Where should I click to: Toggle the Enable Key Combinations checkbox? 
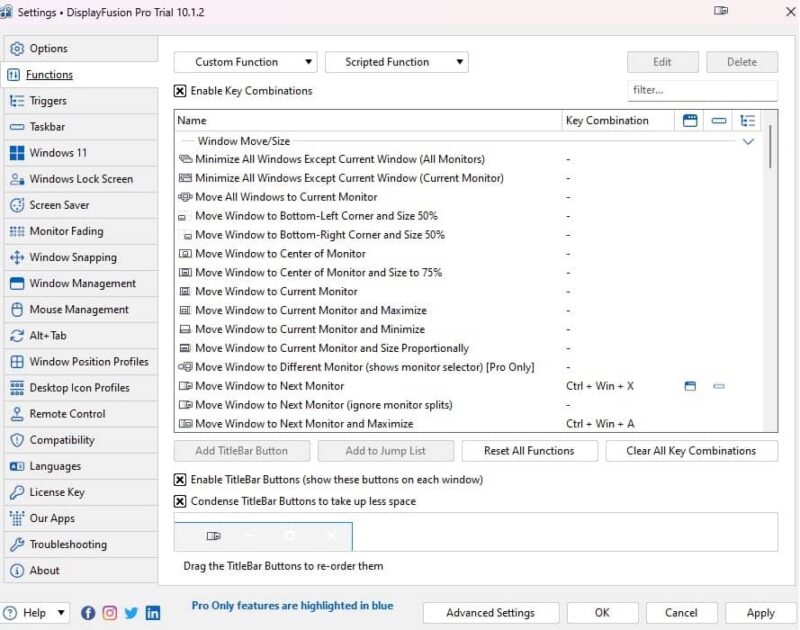pyautogui.click(x=180, y=90)
